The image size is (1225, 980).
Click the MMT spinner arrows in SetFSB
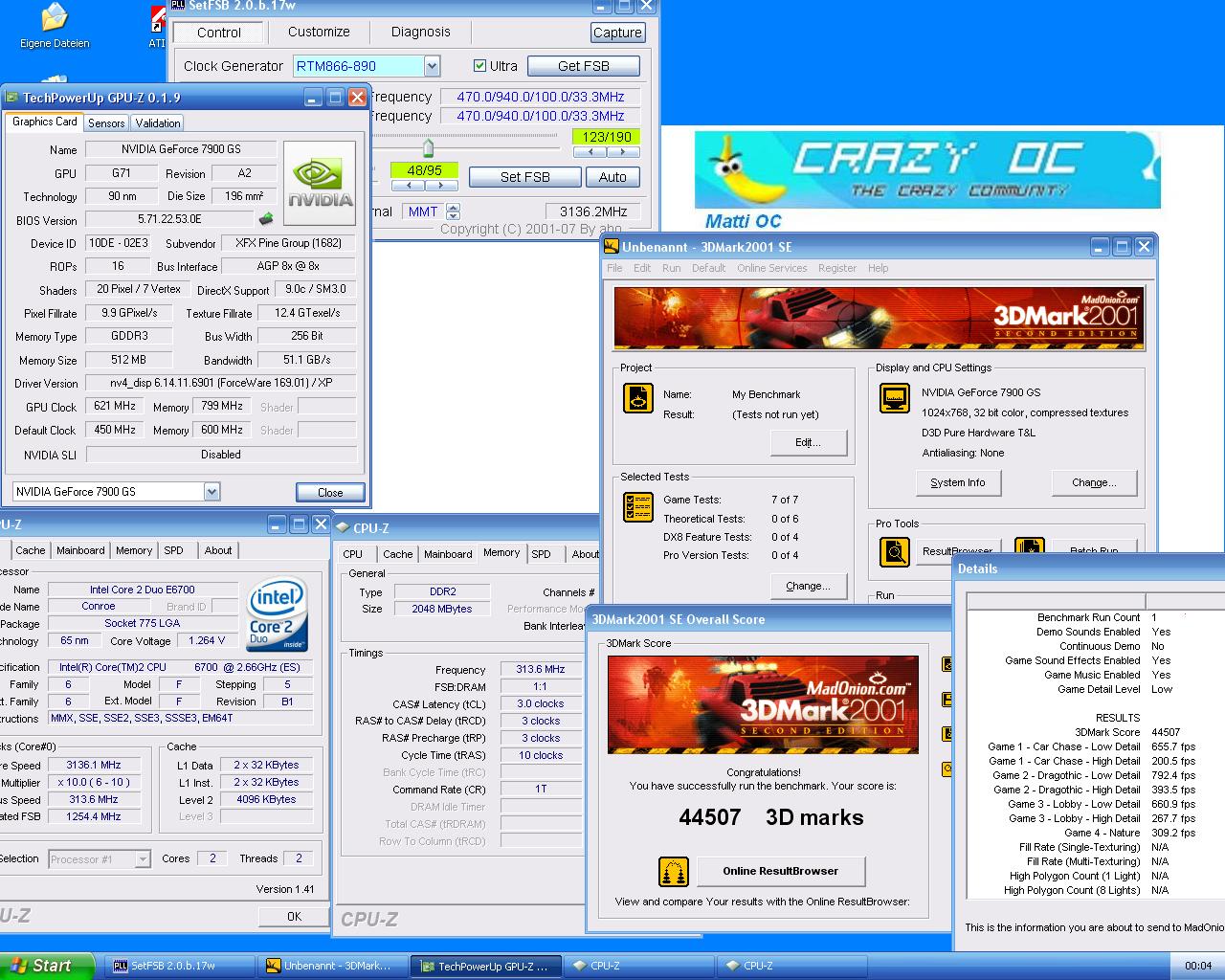pos(454,212)
